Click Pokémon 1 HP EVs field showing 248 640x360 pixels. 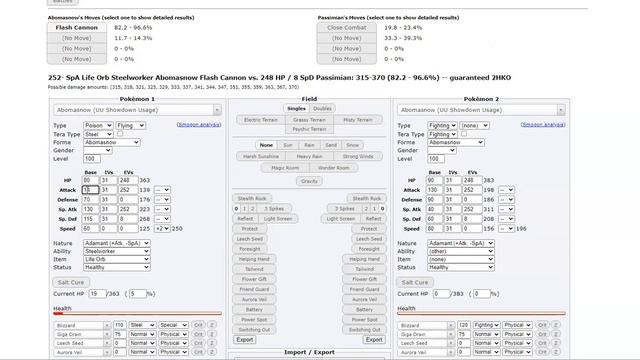pos(128,180)
